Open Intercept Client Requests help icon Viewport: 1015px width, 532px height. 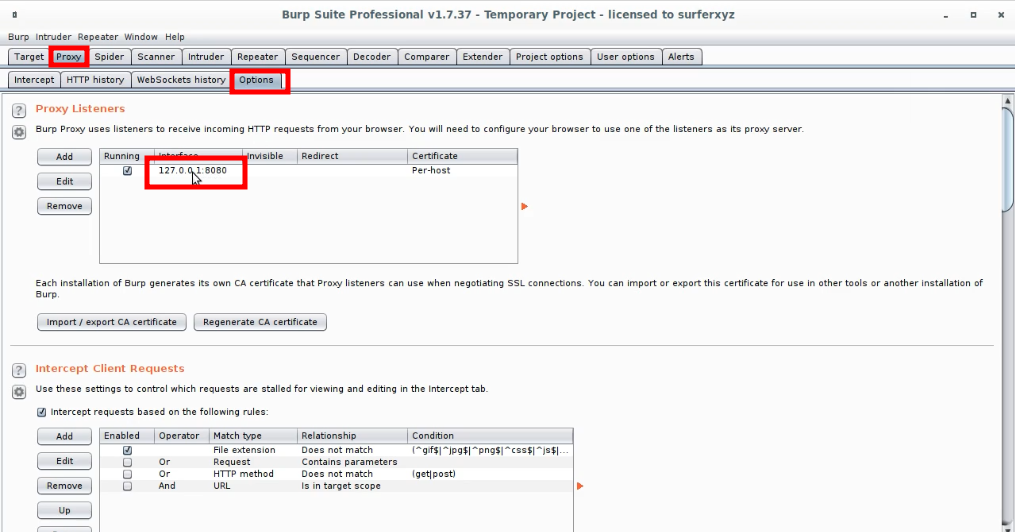tap(19, 370)
